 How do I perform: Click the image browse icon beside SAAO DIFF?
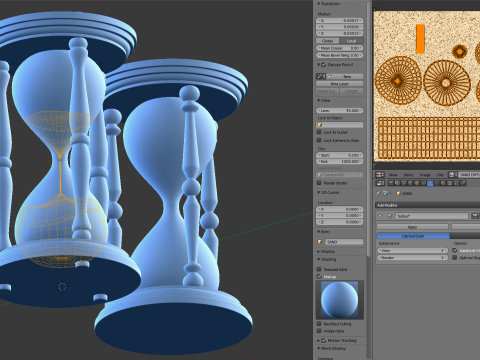[453, 175]
